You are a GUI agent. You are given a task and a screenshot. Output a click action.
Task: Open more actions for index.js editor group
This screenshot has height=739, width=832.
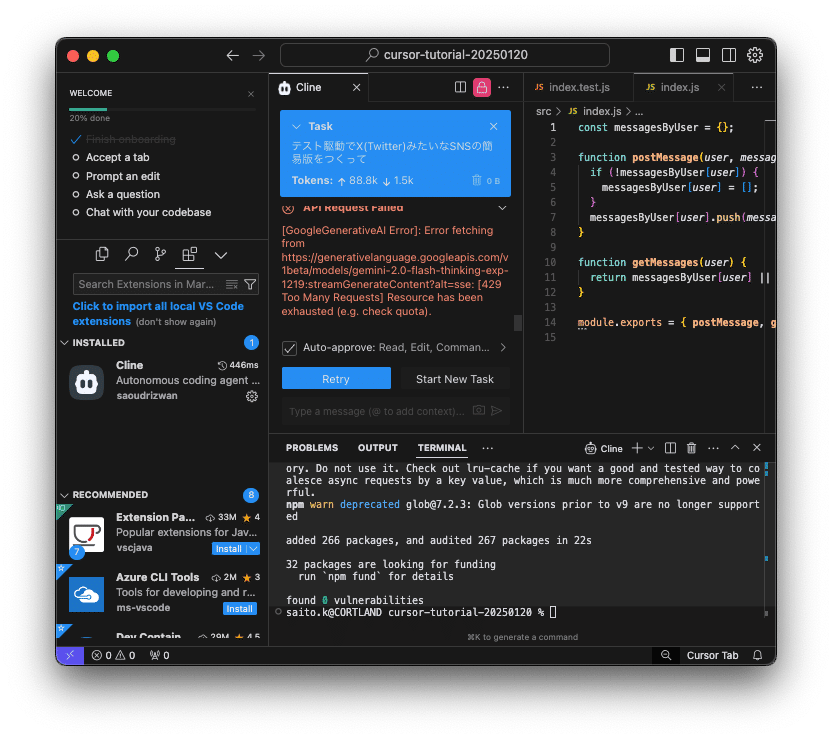[x=757, y=88]
